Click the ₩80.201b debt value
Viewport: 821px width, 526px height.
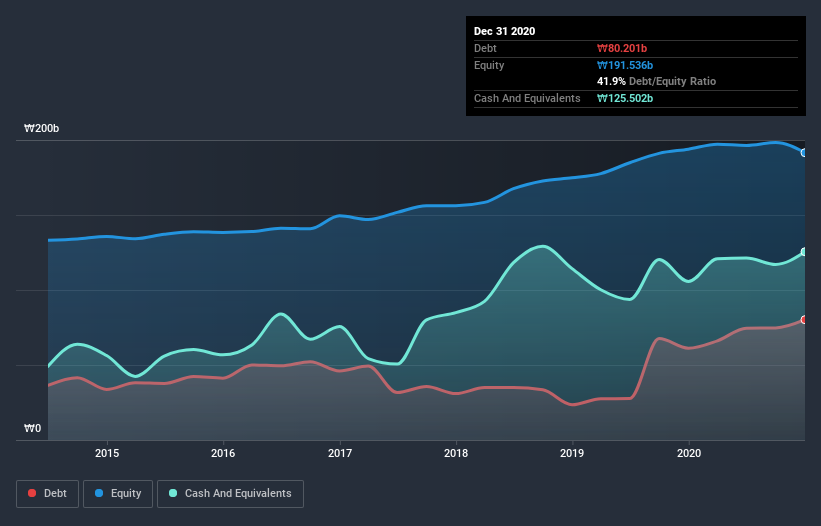click(x=622, y=48)
